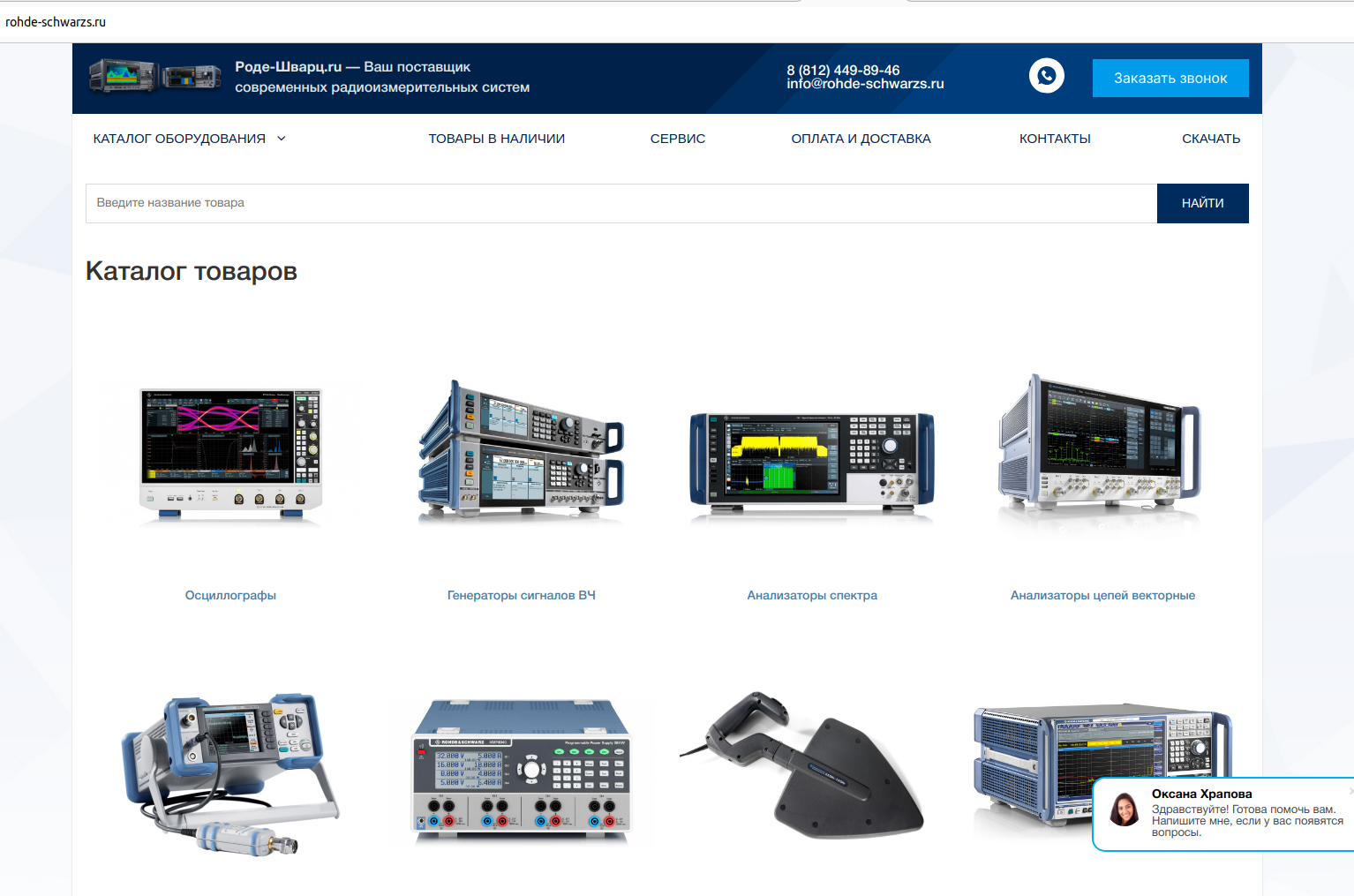The image size is (1354, 896).
Task: Open Анализаторы цепей векторные link
Action: (x=1102, y=595)
